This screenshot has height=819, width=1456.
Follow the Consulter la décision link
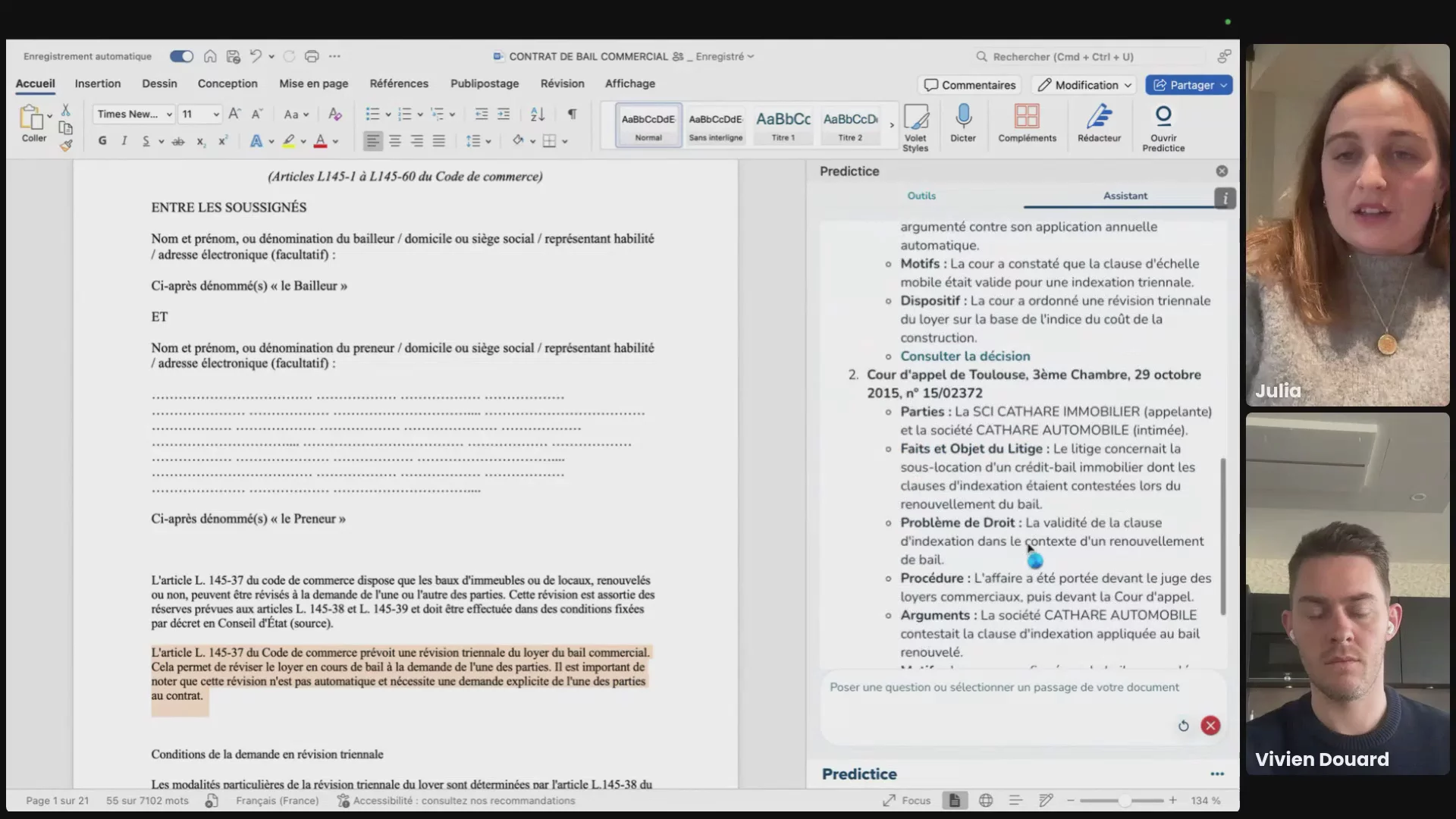coord(965,356)
